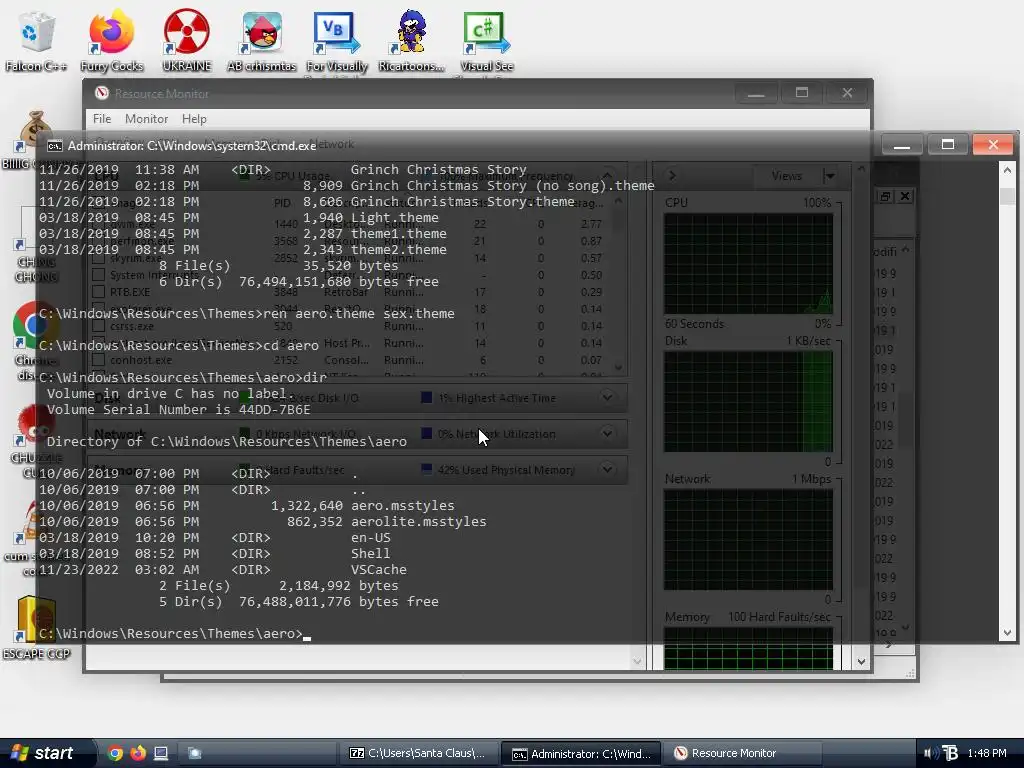Viewport: 1024px width, 768px height.
Task: Open the Monitor menu
Action: pos(146,119)
